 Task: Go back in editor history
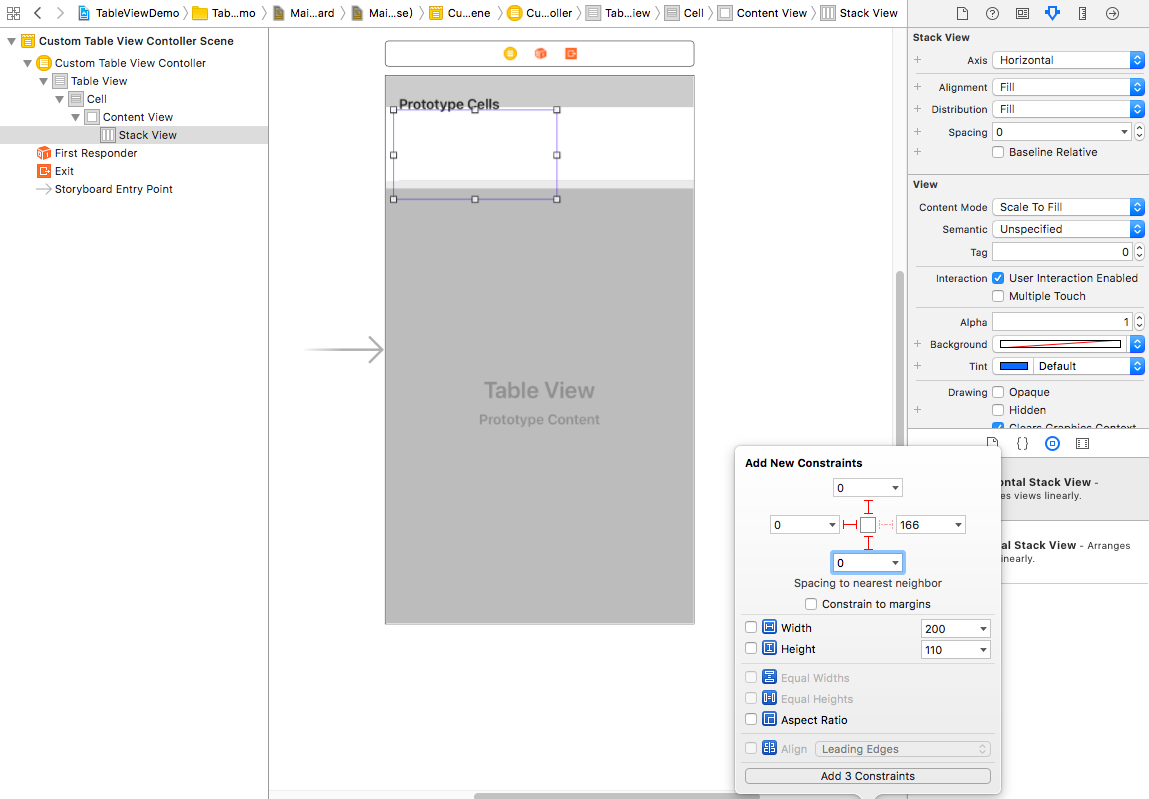pyautogui.click(x=38, y=13)
